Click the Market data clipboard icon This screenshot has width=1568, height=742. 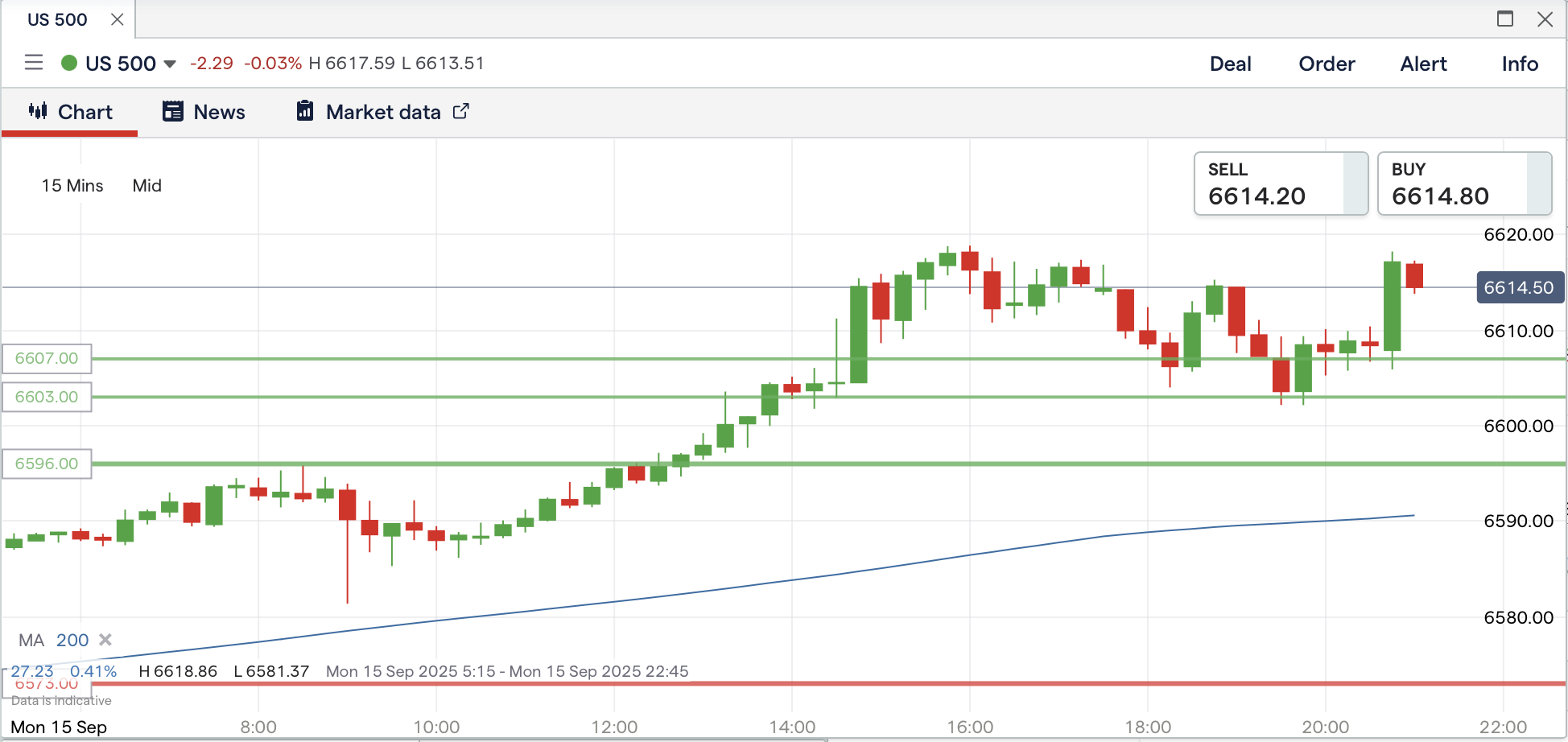(305, 111)
